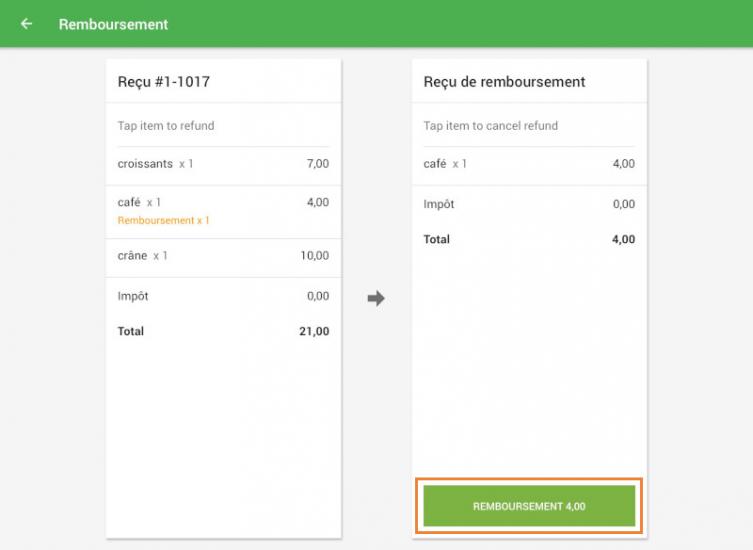Click the Impôt row in original receipt
Screen dimensions: 753x550
point(223,296)
